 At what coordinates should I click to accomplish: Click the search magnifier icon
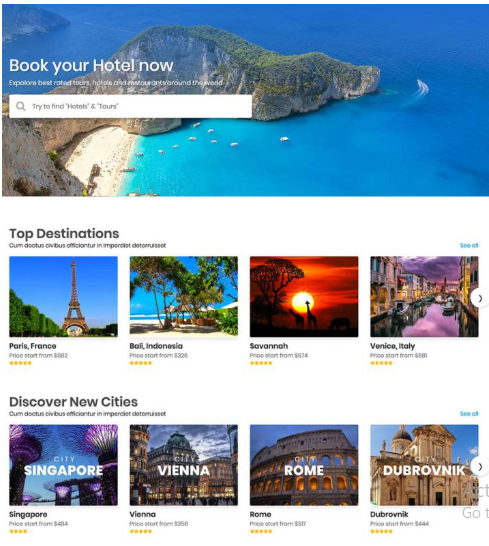click(21, 106)
